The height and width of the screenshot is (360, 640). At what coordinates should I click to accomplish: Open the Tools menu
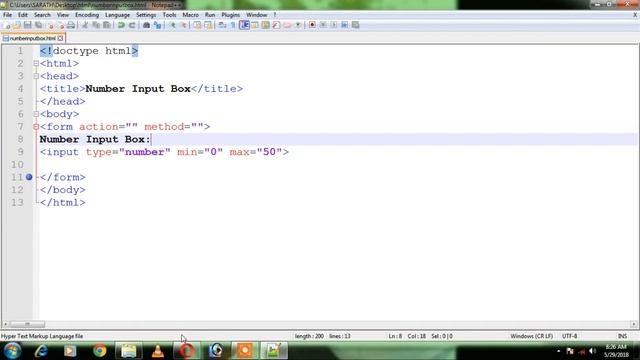click(169, 15)
